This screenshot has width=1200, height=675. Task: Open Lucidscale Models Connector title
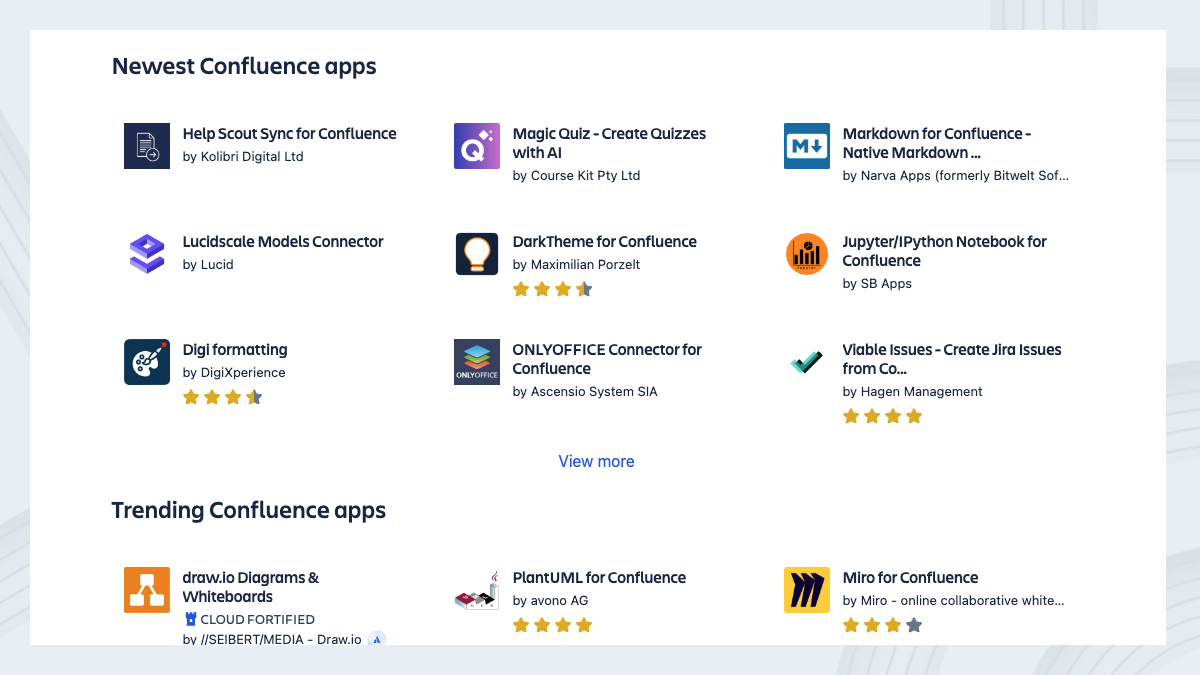click(x=283, y=242)
